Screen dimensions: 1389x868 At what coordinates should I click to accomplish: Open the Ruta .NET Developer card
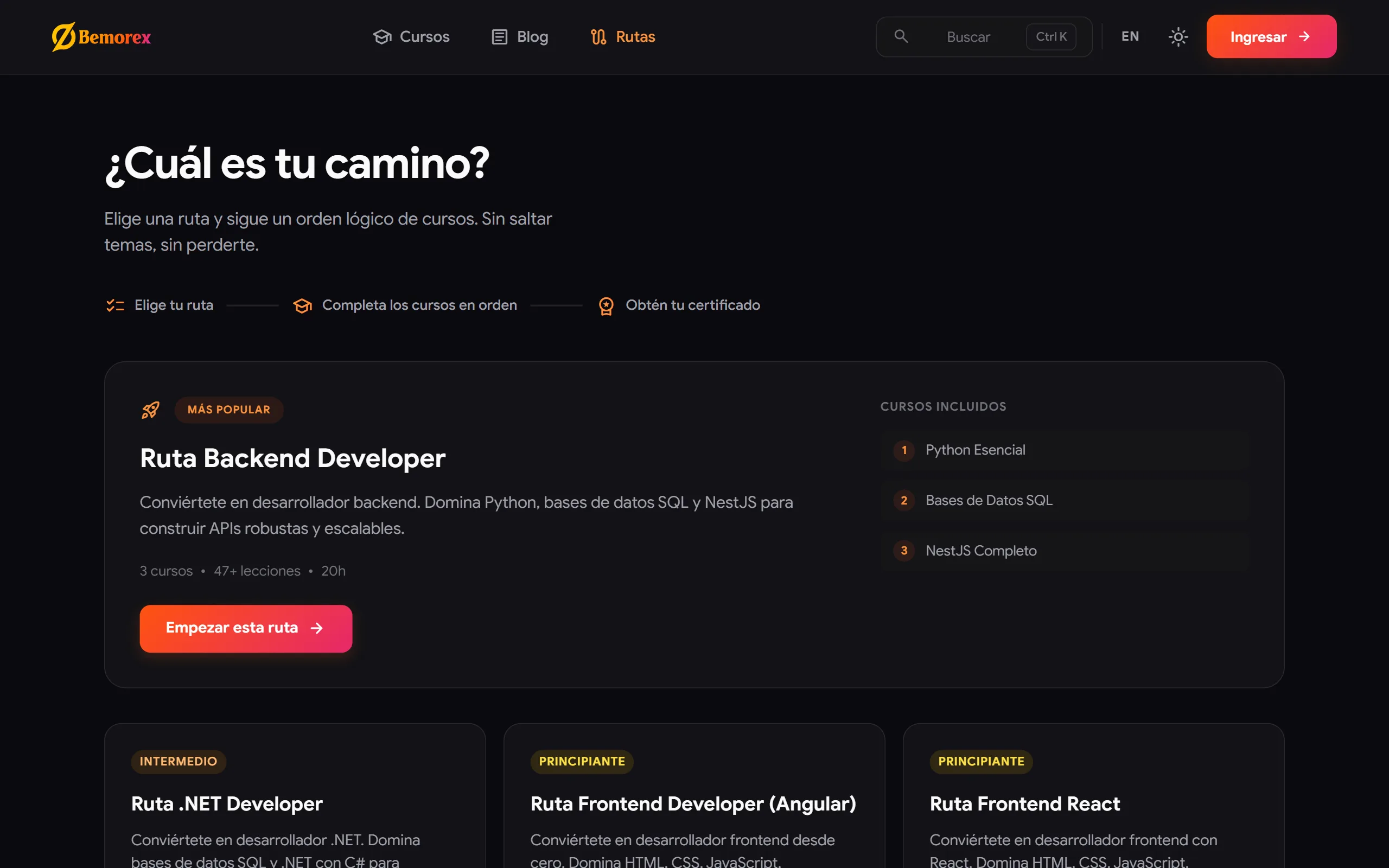[295, 796]
